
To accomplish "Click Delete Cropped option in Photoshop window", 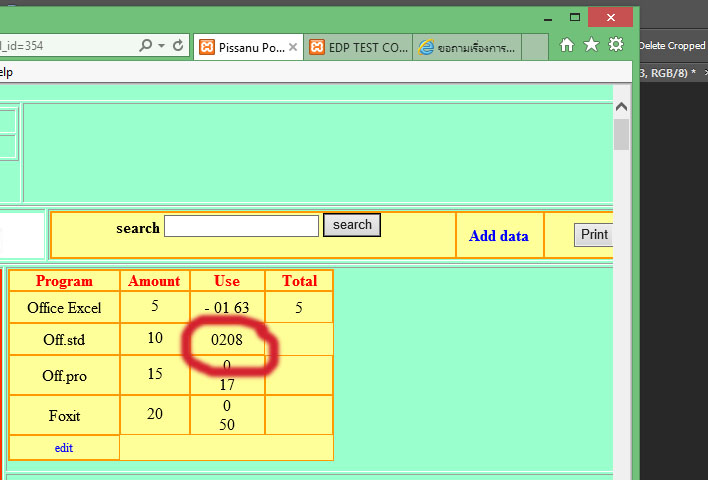I will 672,46.
